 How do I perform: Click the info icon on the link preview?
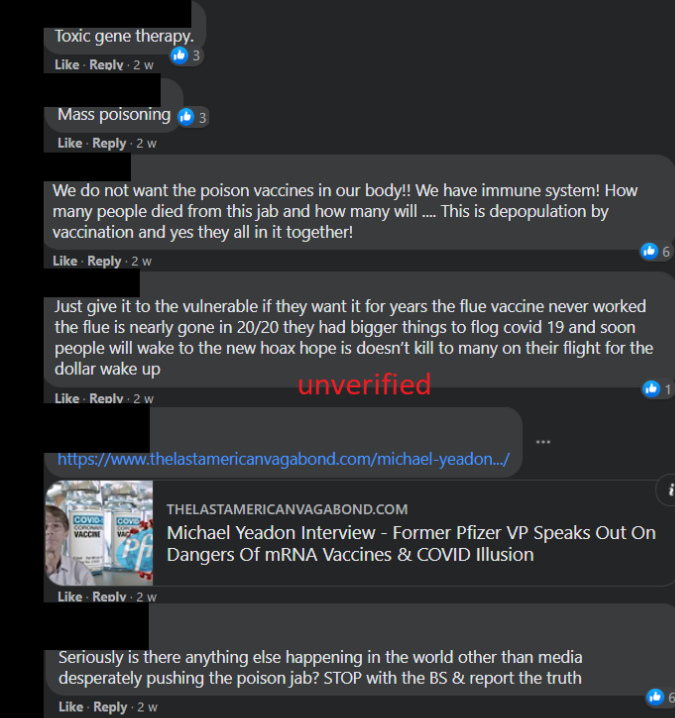pos(670,490)
